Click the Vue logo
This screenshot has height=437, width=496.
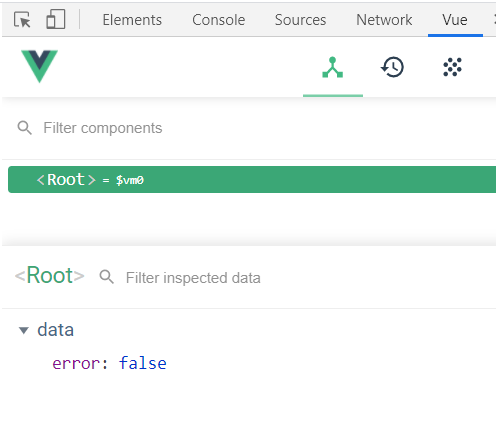(x=39, y=66)
